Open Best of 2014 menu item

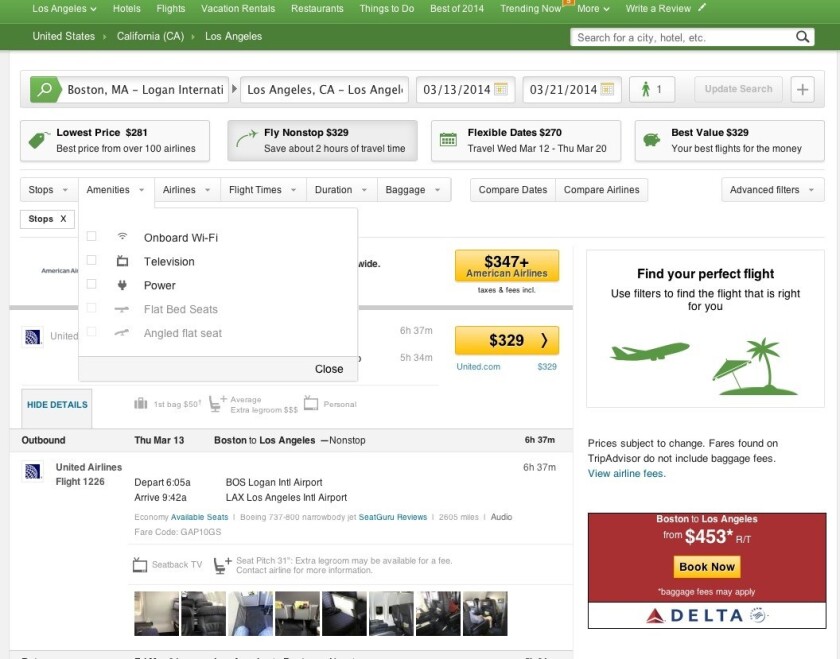457,9
